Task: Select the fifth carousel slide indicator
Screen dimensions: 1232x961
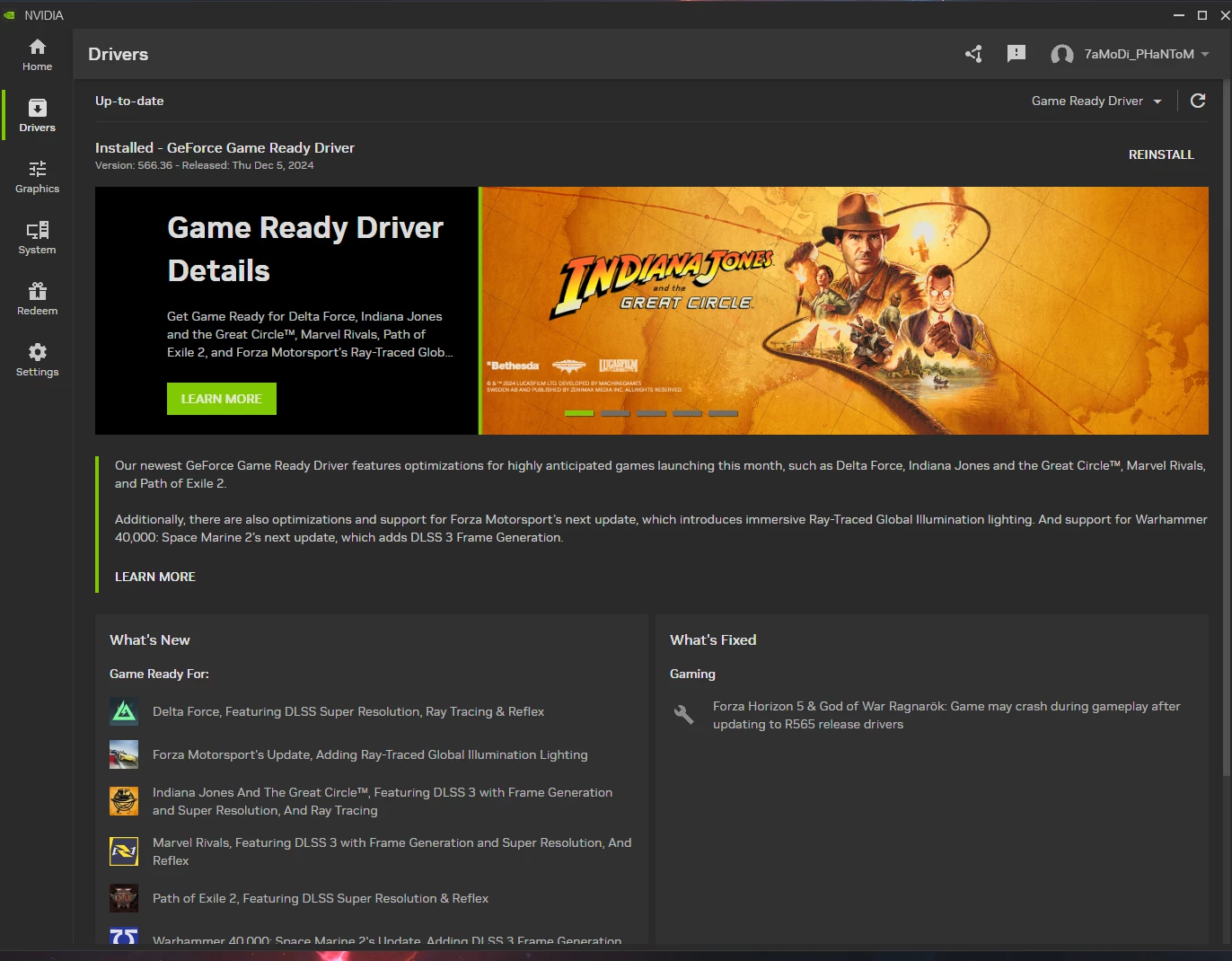Action: tap(723, 413)
